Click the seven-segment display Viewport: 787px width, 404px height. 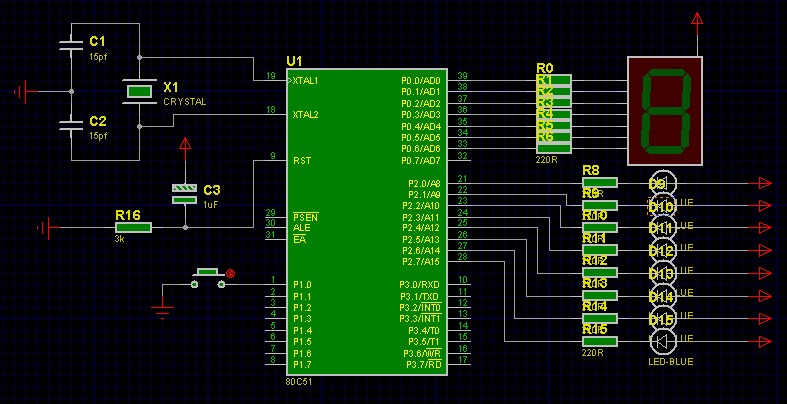coord(666,110)
